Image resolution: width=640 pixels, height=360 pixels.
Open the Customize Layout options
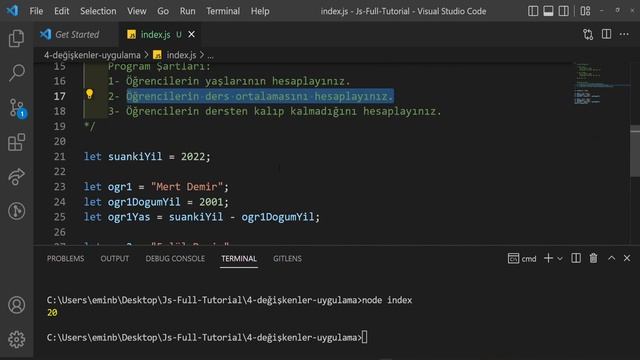[x=585, y=11]
